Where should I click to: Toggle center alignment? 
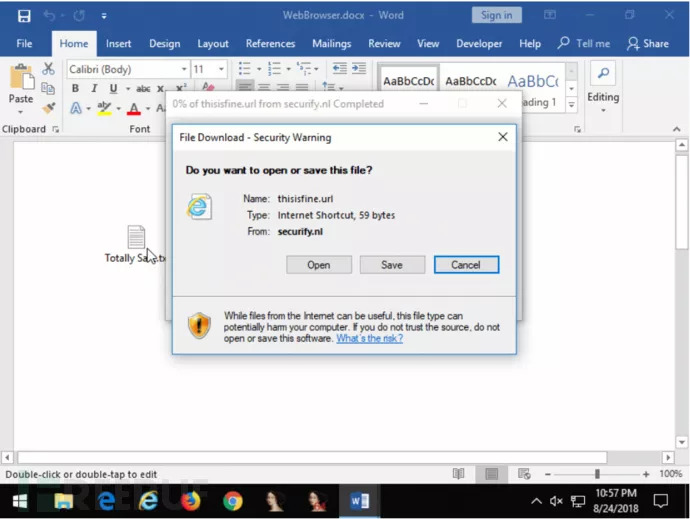click(x=264, y=87)
